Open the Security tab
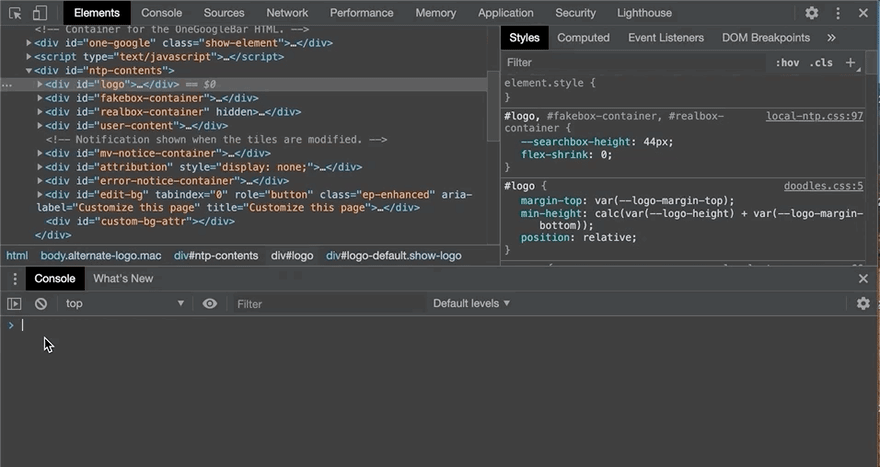This screenshot has width=880, height=467. coord(575,13)
